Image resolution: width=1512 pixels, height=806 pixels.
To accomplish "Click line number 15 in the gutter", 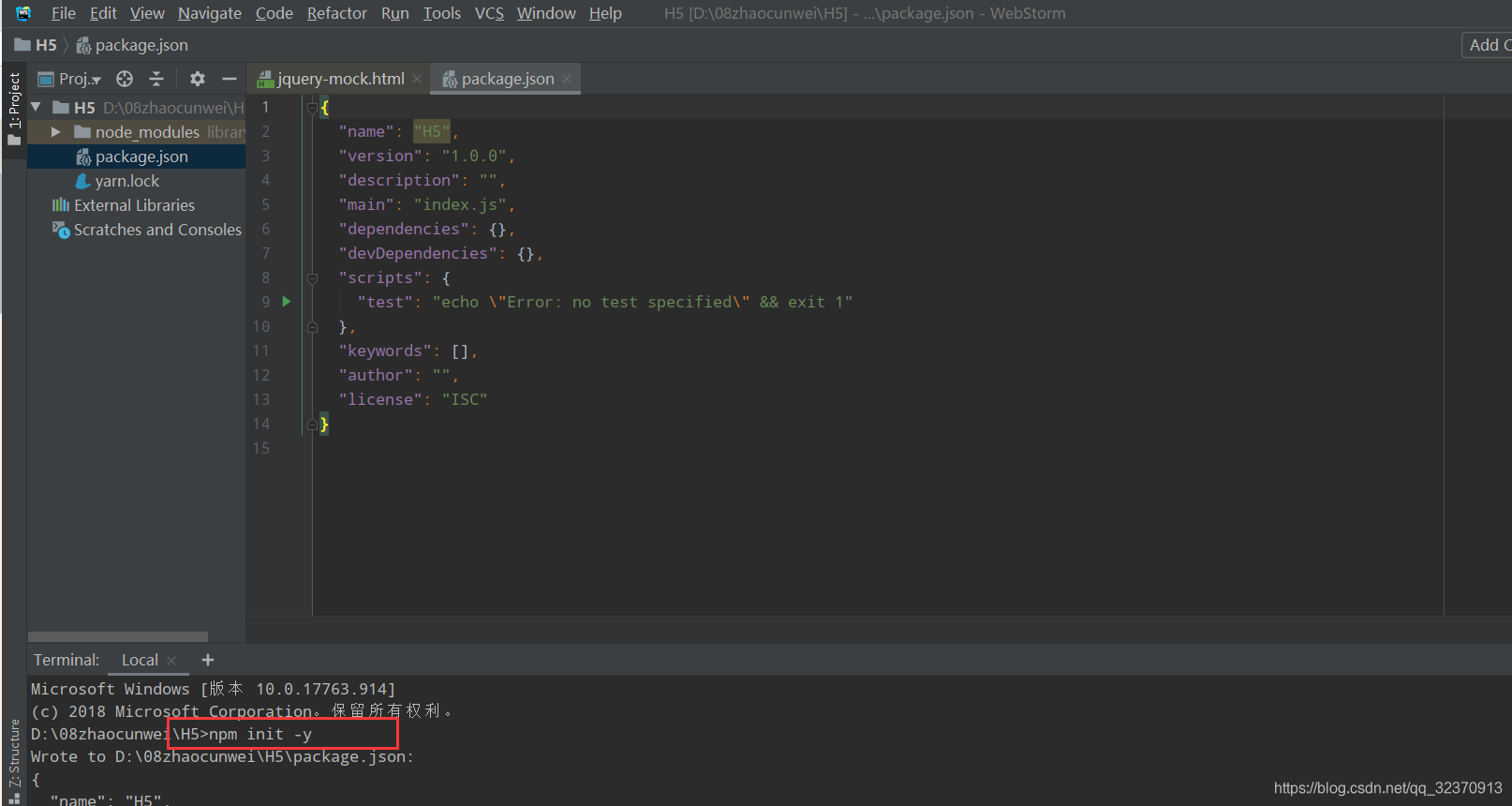I will point(261,448).
